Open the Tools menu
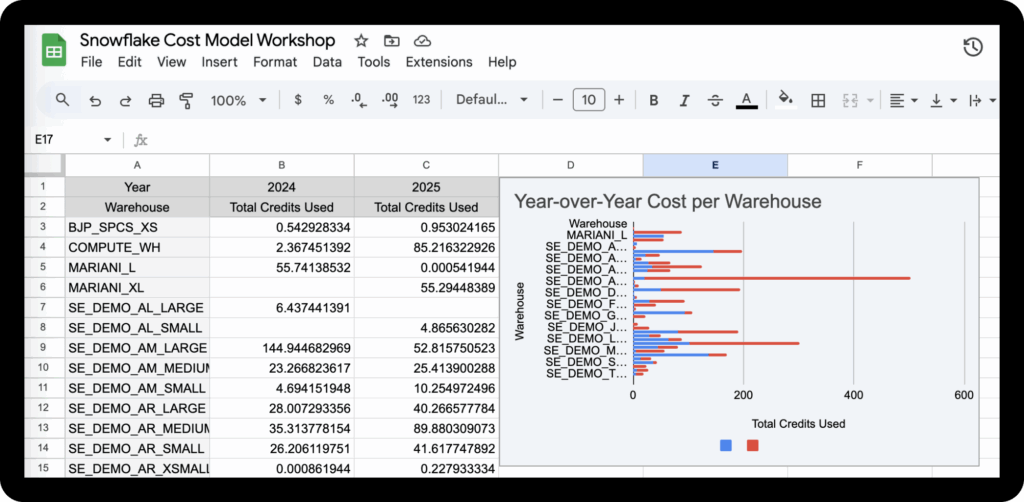Viewport: 1024px width, 502px height. point(374,62)
